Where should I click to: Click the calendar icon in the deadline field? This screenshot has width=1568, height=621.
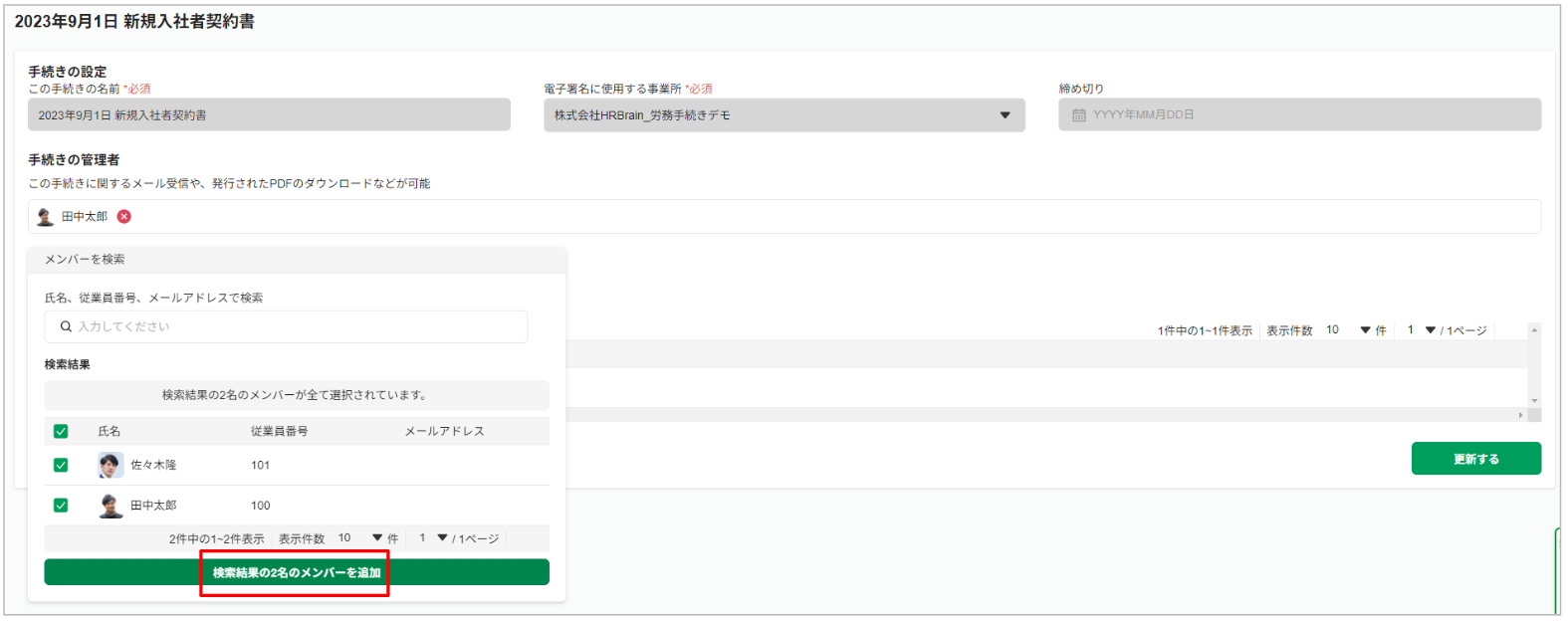click(x=1079, y=115)
